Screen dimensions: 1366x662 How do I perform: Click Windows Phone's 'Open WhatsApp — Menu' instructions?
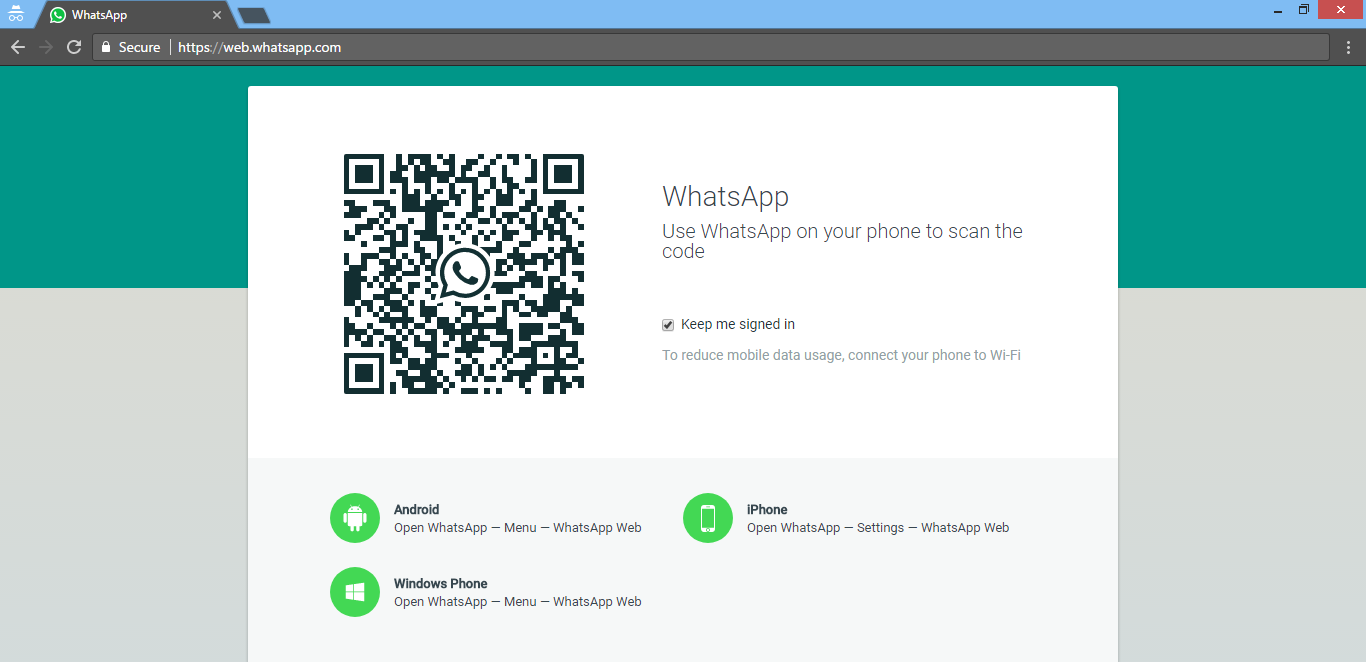point(518,602)
